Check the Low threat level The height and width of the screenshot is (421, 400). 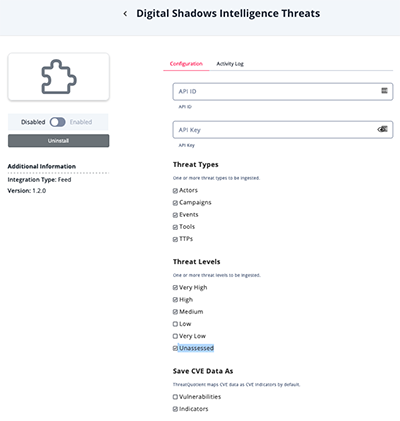(175, 324)
